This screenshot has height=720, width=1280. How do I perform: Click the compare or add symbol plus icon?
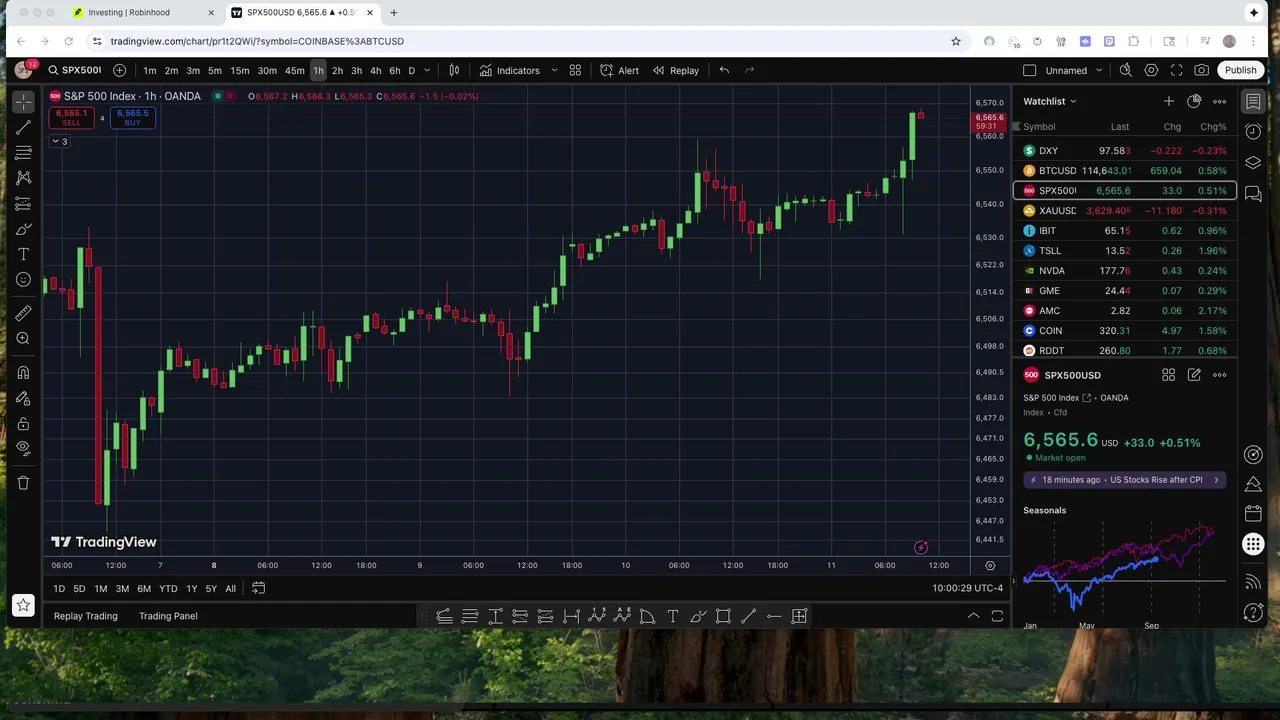120,70
